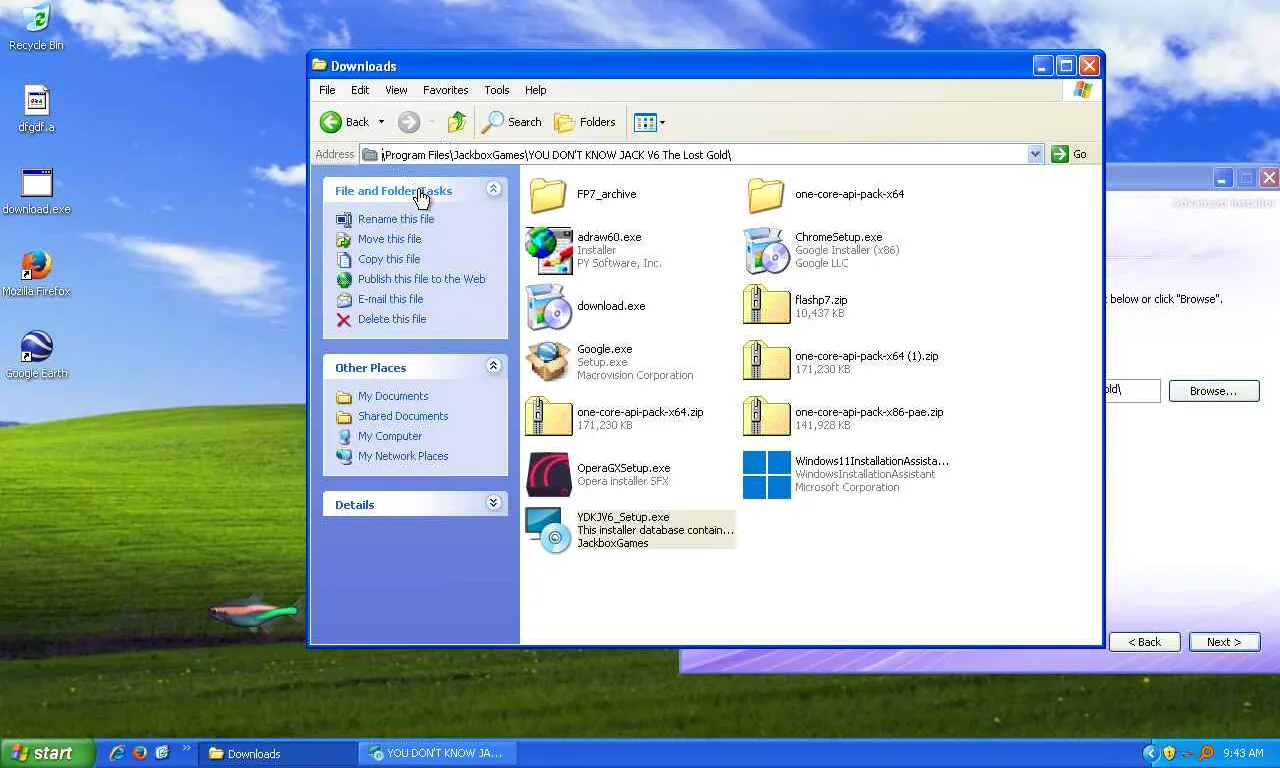This screenshot has height=768, width=1280.
Task: Click the Go button beside address bar
Action: pyautogui.click(x=1069, y=154)
